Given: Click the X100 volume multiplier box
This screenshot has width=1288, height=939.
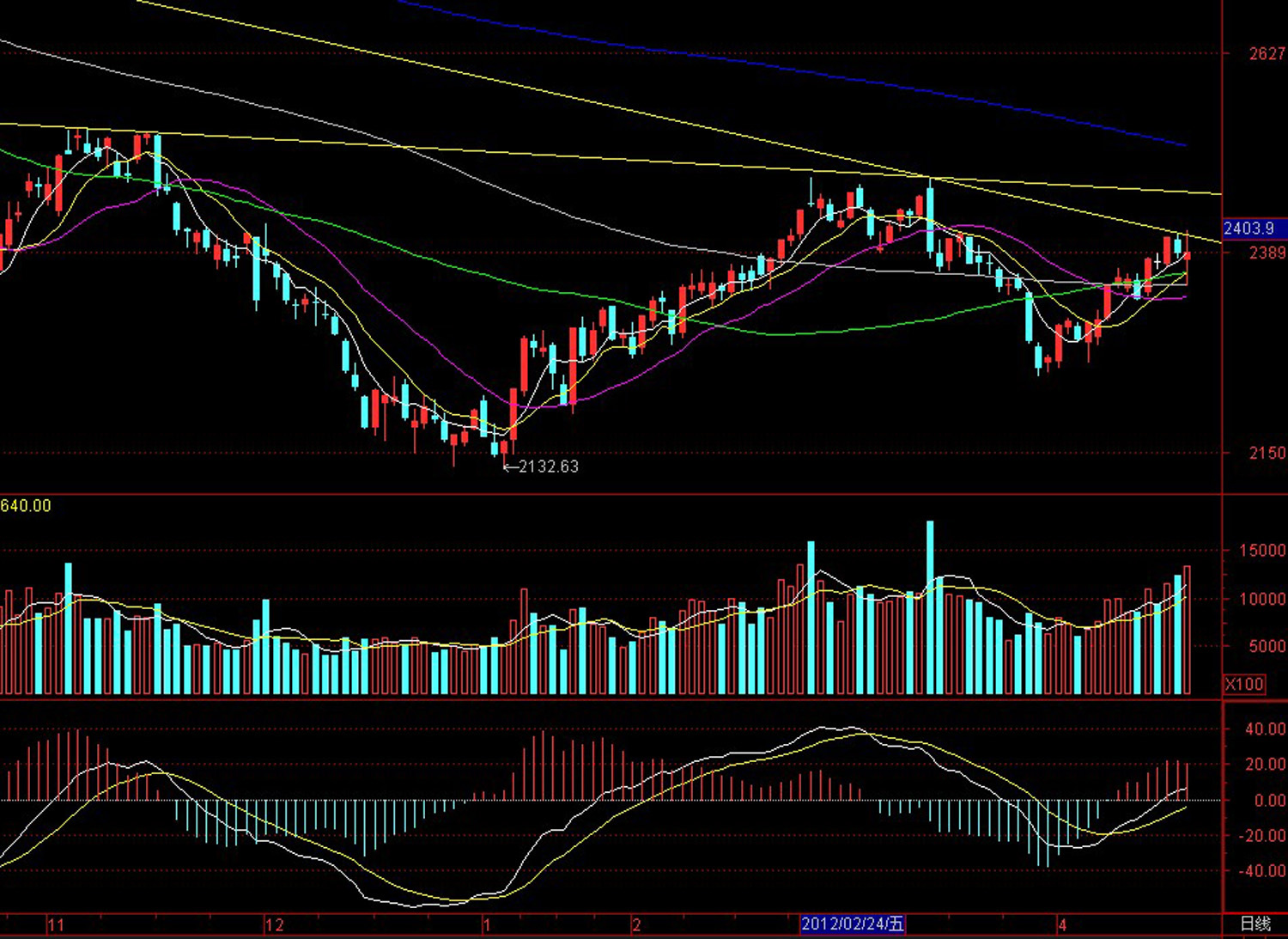Looking at the screenshot, I should tap(1244, 684).
